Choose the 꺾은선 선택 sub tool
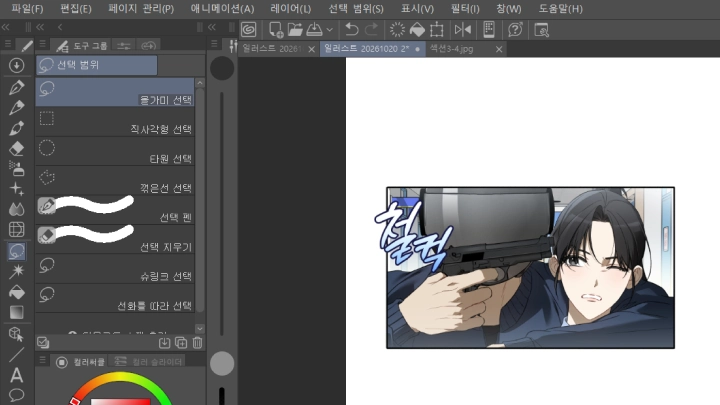The image size is (720, 405). click(115, 180)
